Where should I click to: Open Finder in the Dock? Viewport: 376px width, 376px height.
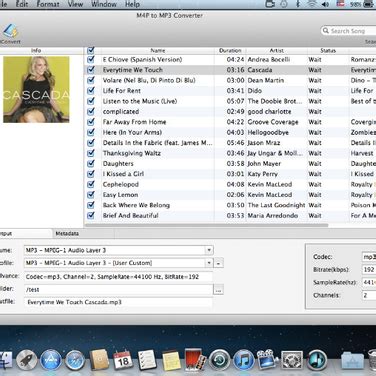5,361
